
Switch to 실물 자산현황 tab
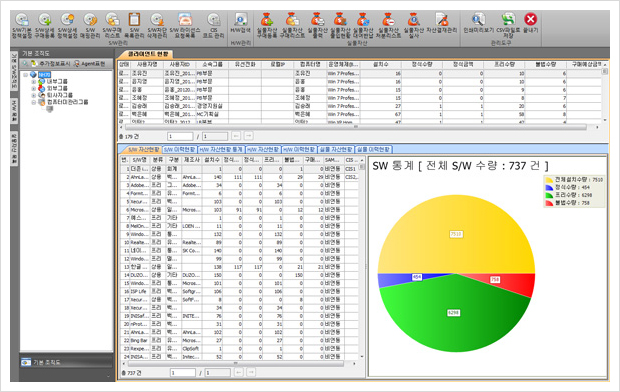(336, 150)
